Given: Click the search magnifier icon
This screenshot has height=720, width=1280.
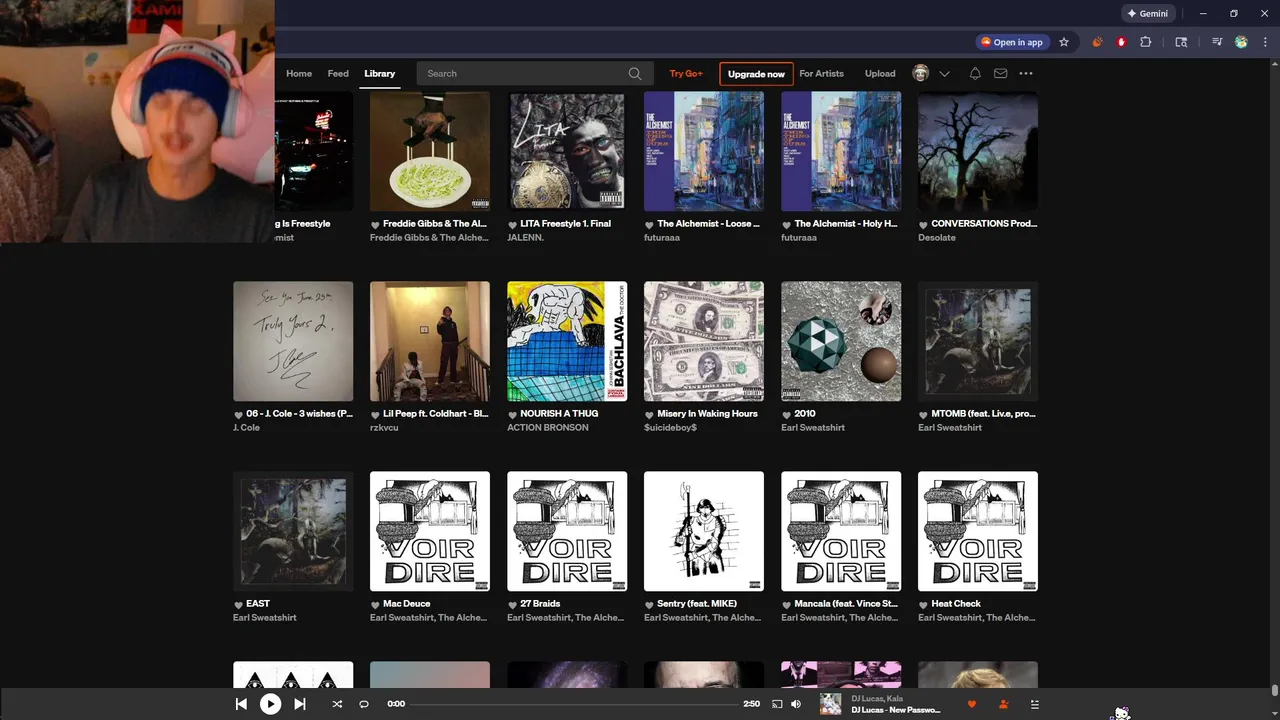Looking at the screenshot, I should coord(635,73).
